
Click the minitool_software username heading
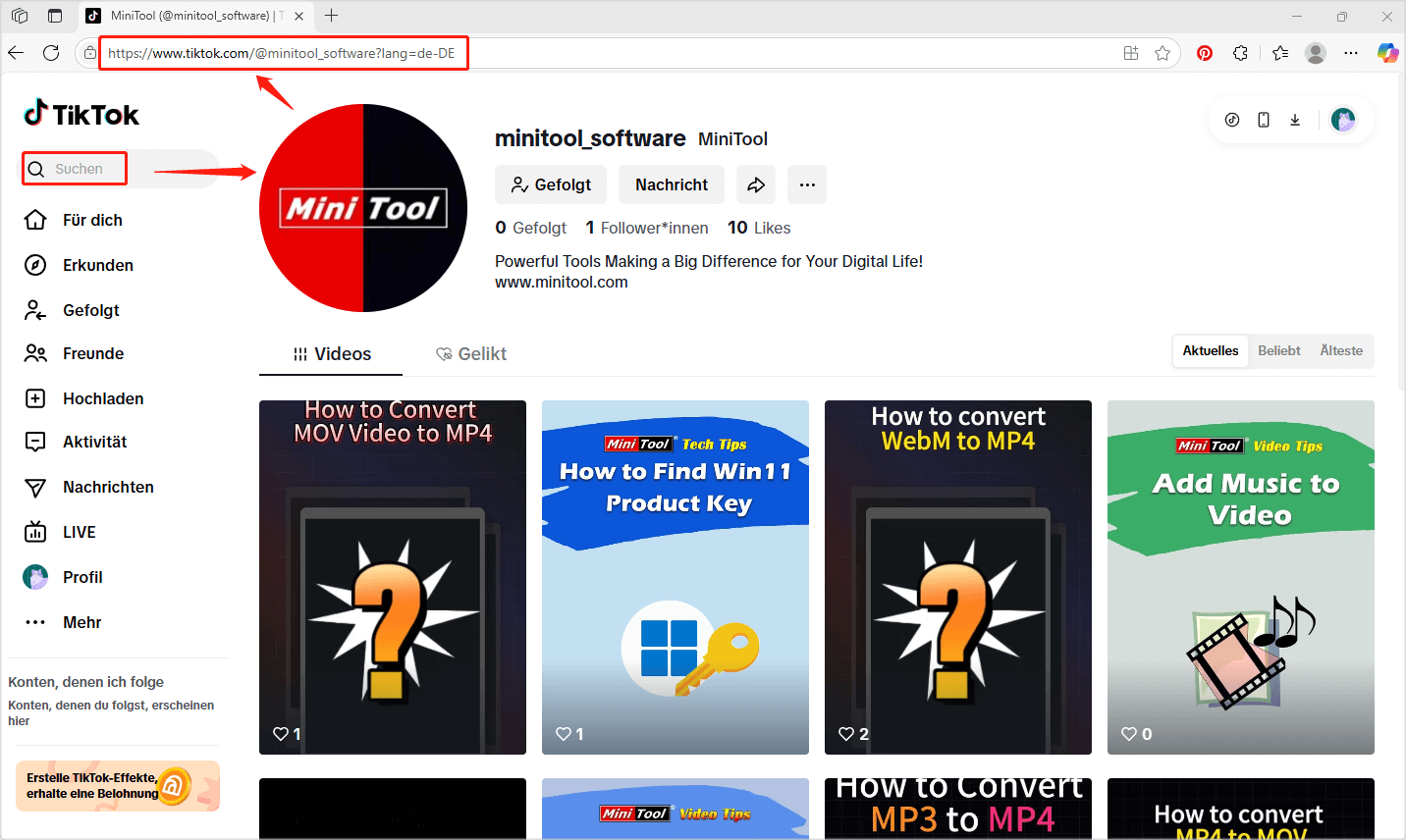tap(590, 138)
